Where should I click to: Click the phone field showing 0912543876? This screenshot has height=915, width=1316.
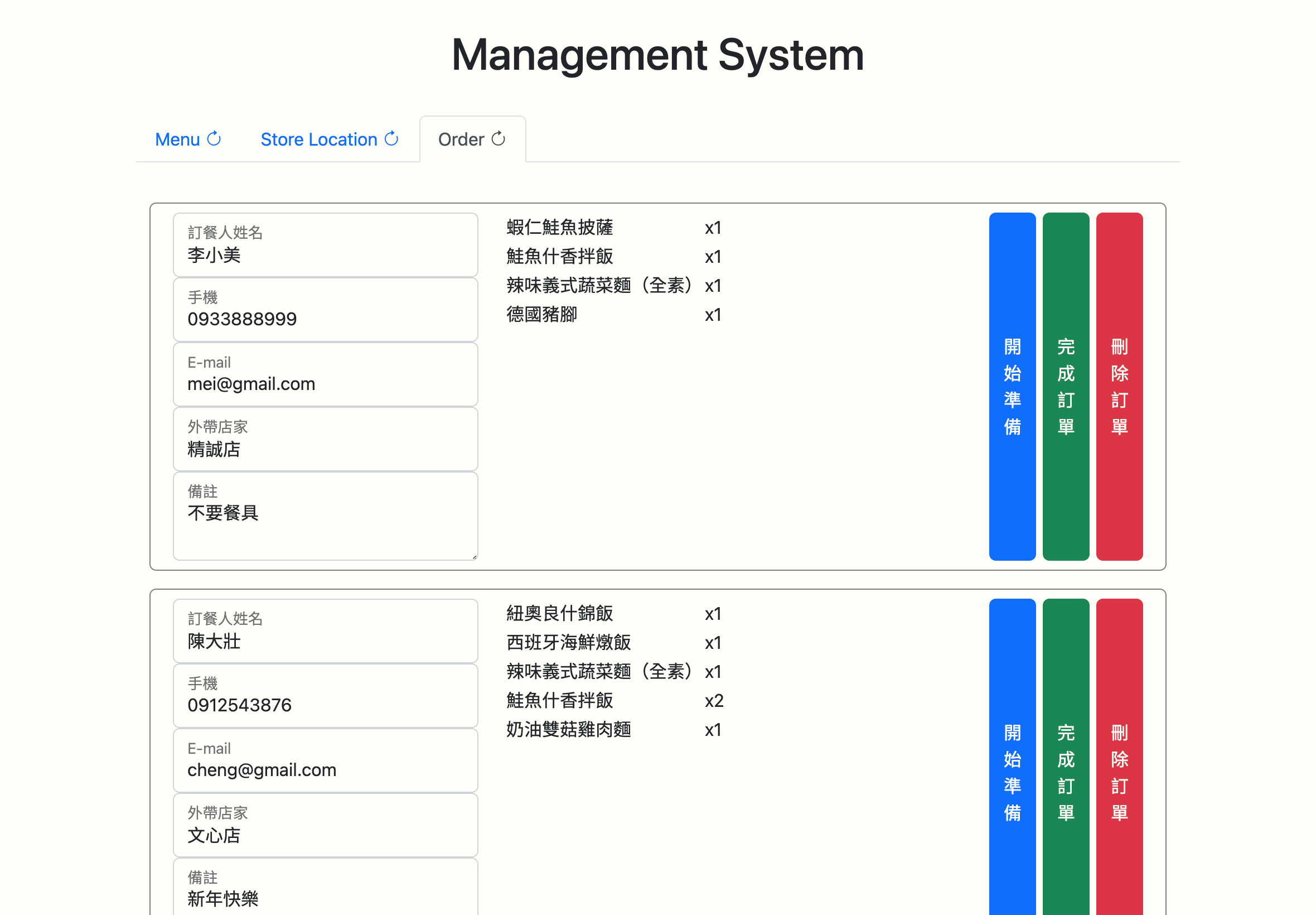click(x=326, y=696)
